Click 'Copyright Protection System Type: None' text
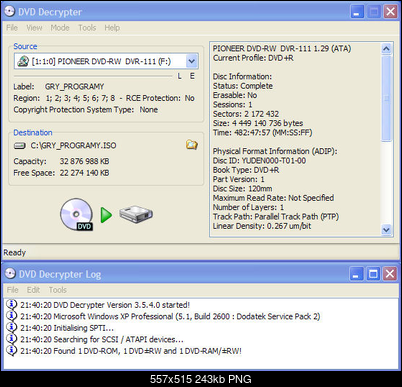Screen dimensions: 402x387 tap(86, 110)
